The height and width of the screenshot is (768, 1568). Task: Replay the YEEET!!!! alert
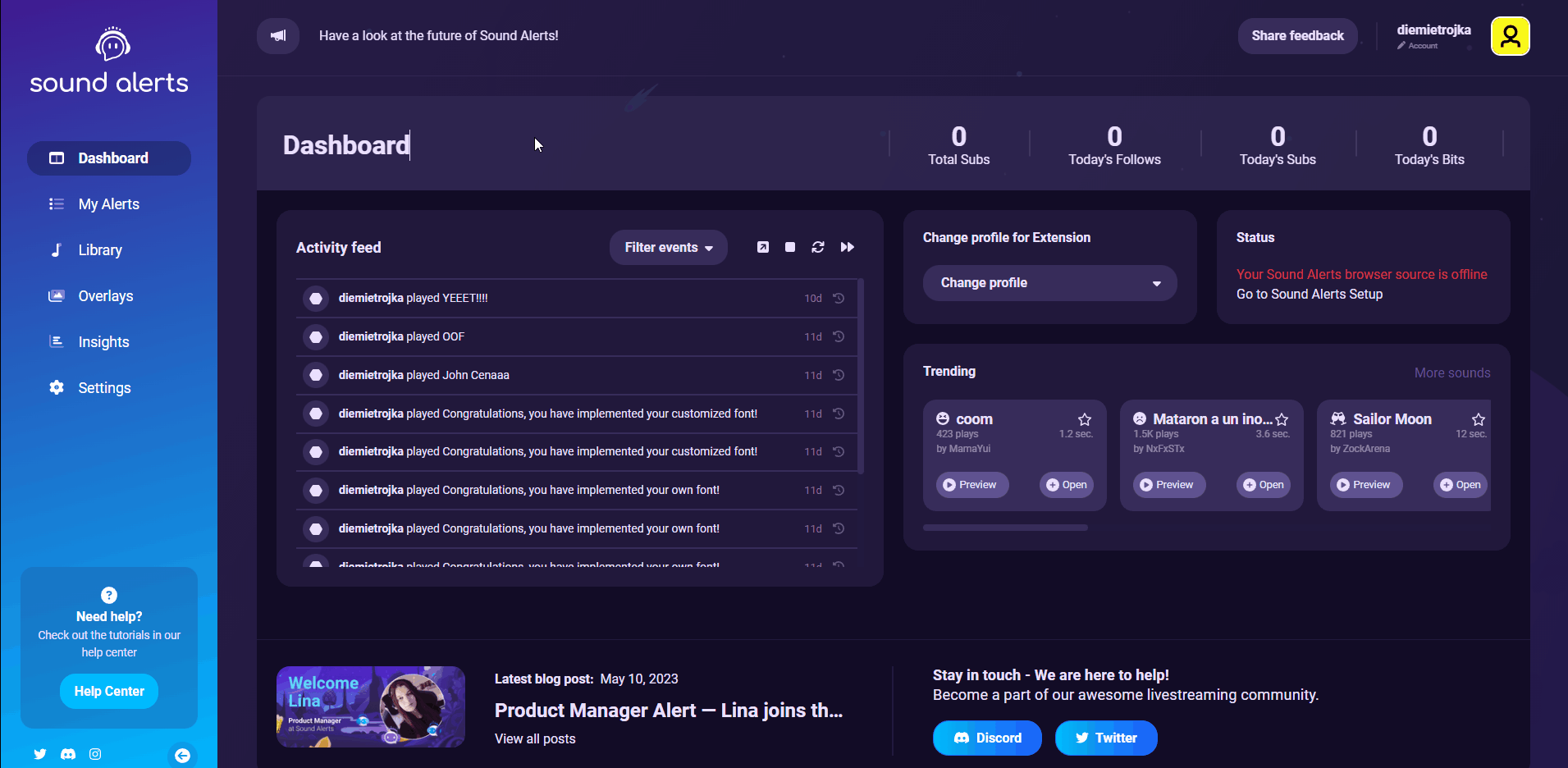tap(839, 298)
